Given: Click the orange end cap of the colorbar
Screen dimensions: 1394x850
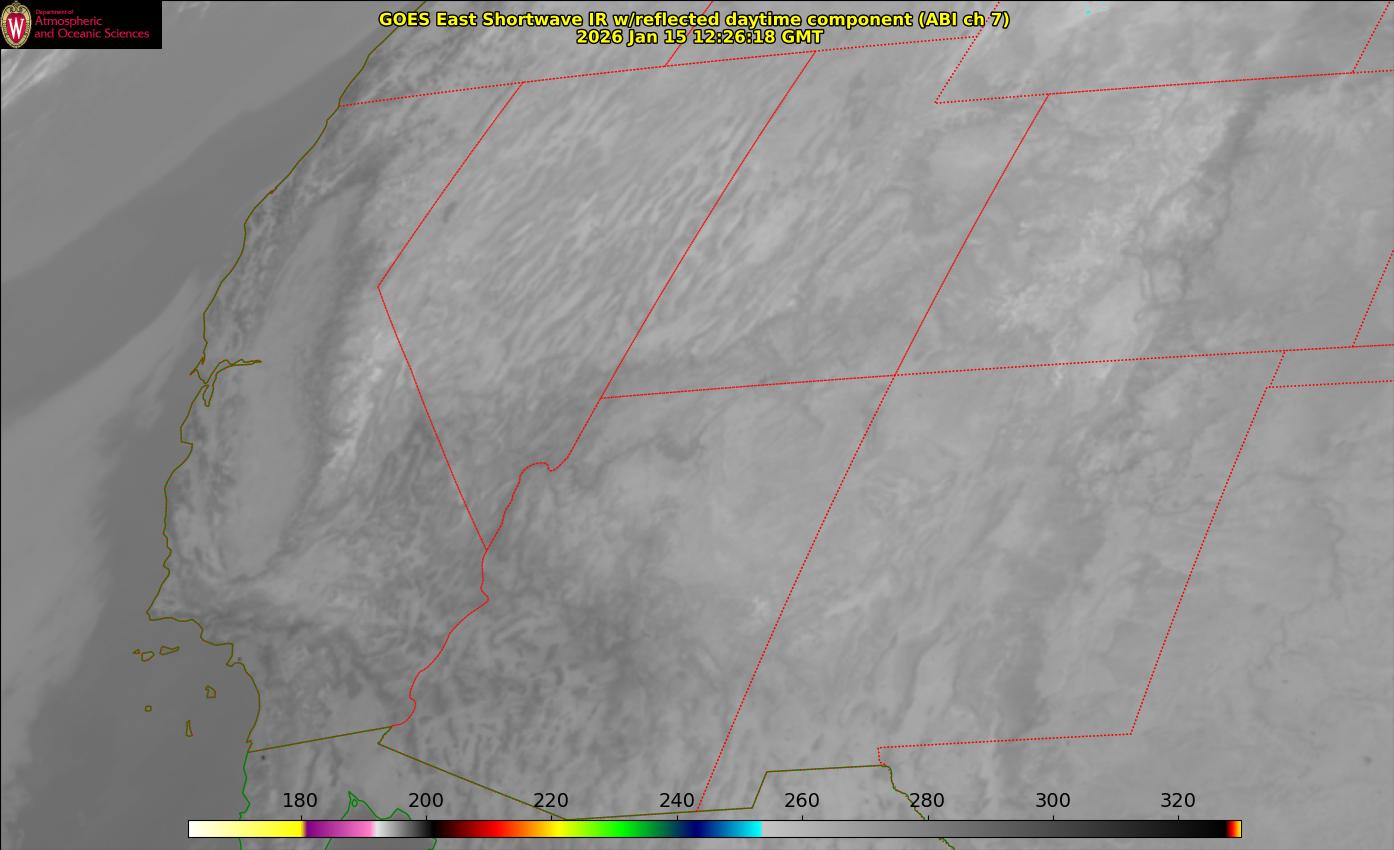Looking at the screenshot, I should (1237, 829).
